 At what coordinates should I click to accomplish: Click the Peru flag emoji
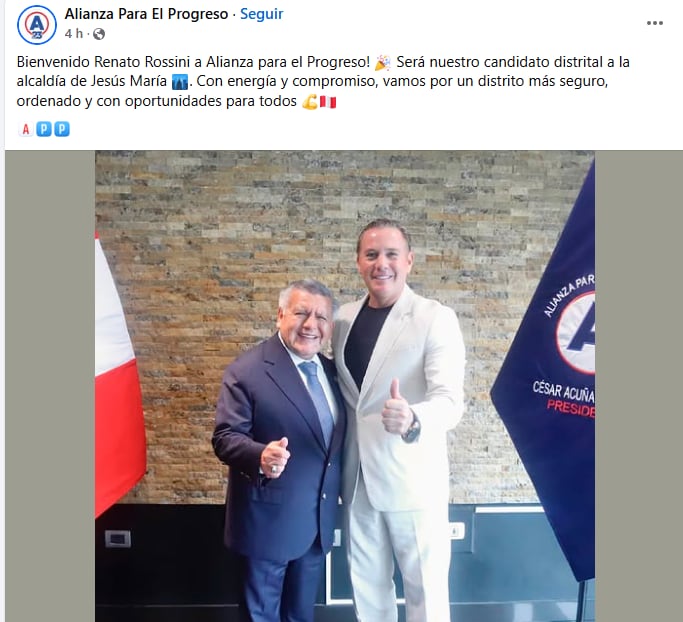[x=328, y=102]
